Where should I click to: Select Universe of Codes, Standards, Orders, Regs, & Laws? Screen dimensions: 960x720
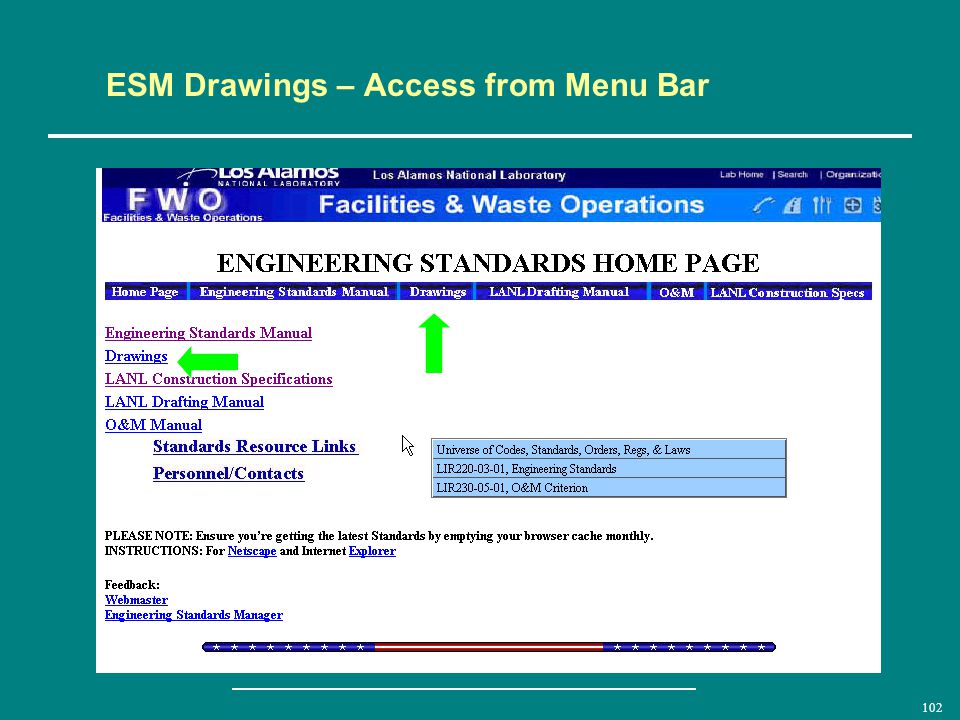(609, 450)
